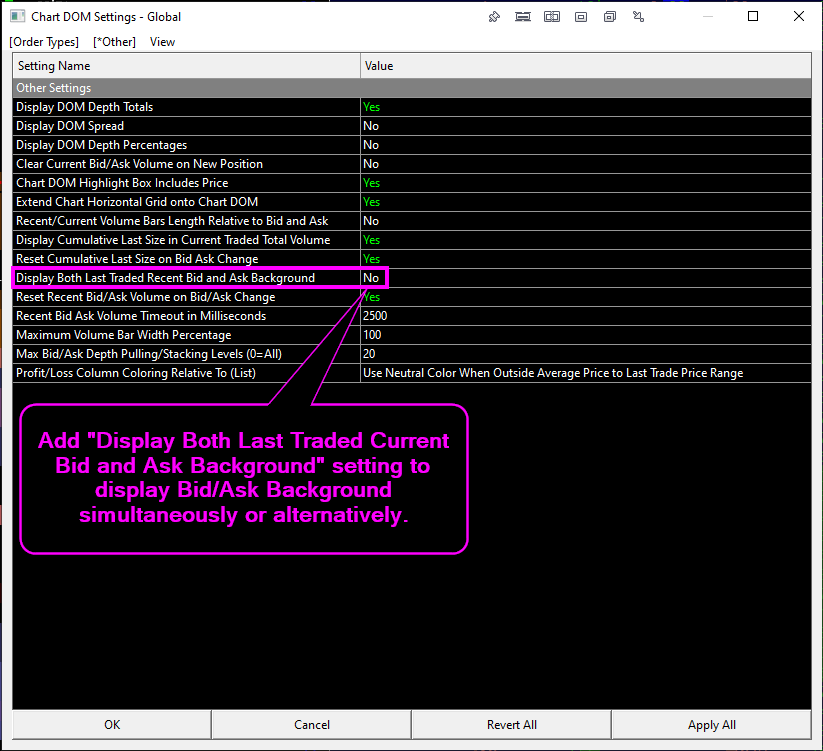Toggle Clear Current Bid/Ask Volume value
The width and height of the screenshot is (823, 751).
[586, 164]
